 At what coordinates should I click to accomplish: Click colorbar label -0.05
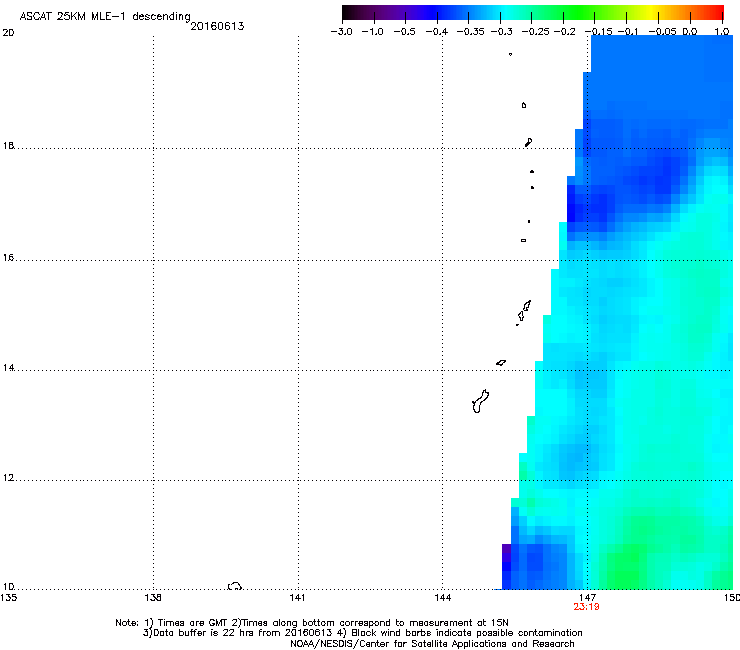point(662,32)
